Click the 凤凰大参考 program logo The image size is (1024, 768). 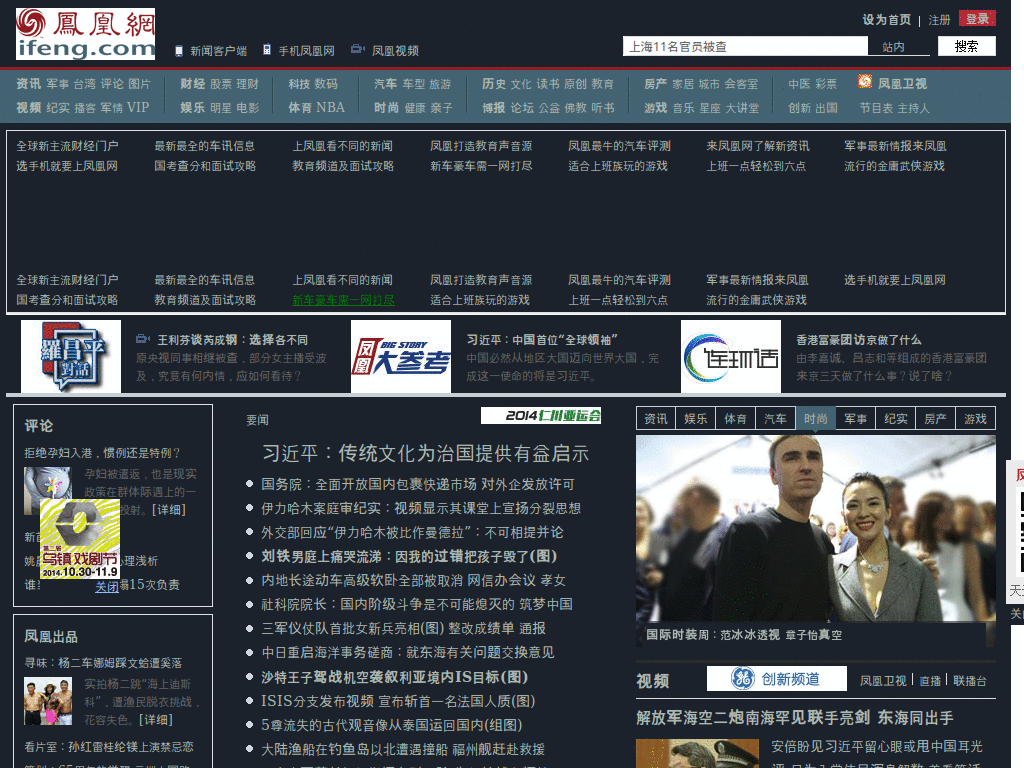coord(400,356)
